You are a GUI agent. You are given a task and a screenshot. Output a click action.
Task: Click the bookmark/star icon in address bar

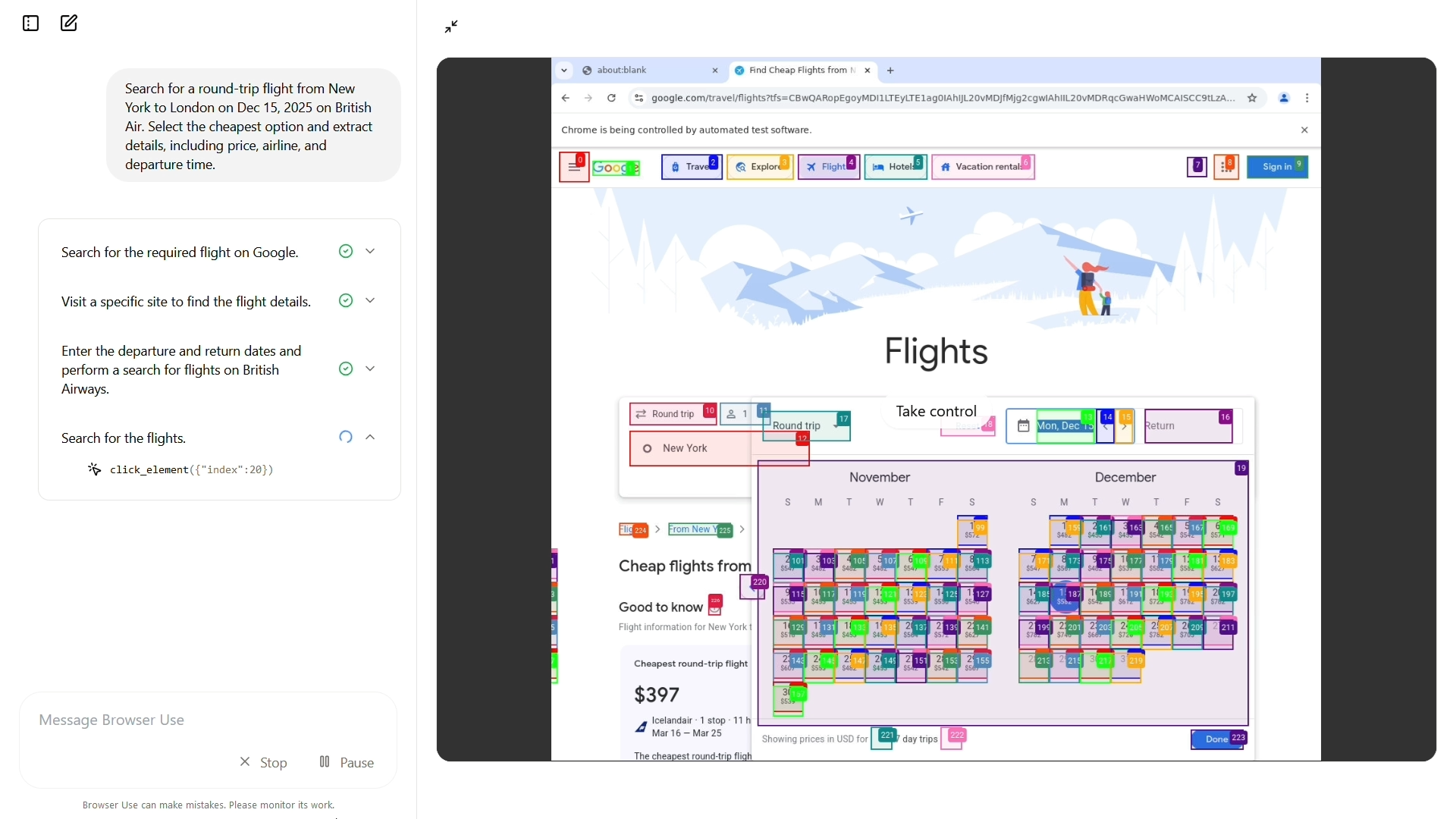click(1252, 97)
